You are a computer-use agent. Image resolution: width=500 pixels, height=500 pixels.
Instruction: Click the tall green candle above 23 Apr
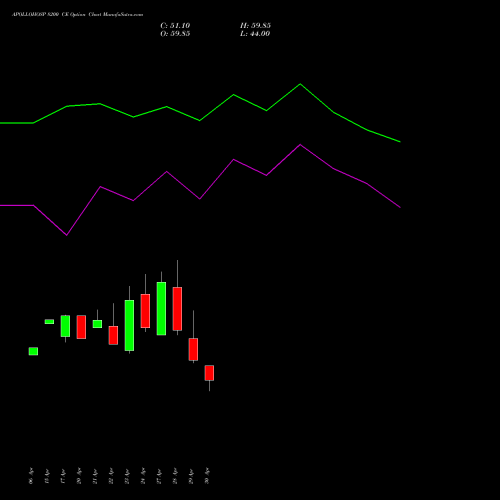click(x=129, y=325)
